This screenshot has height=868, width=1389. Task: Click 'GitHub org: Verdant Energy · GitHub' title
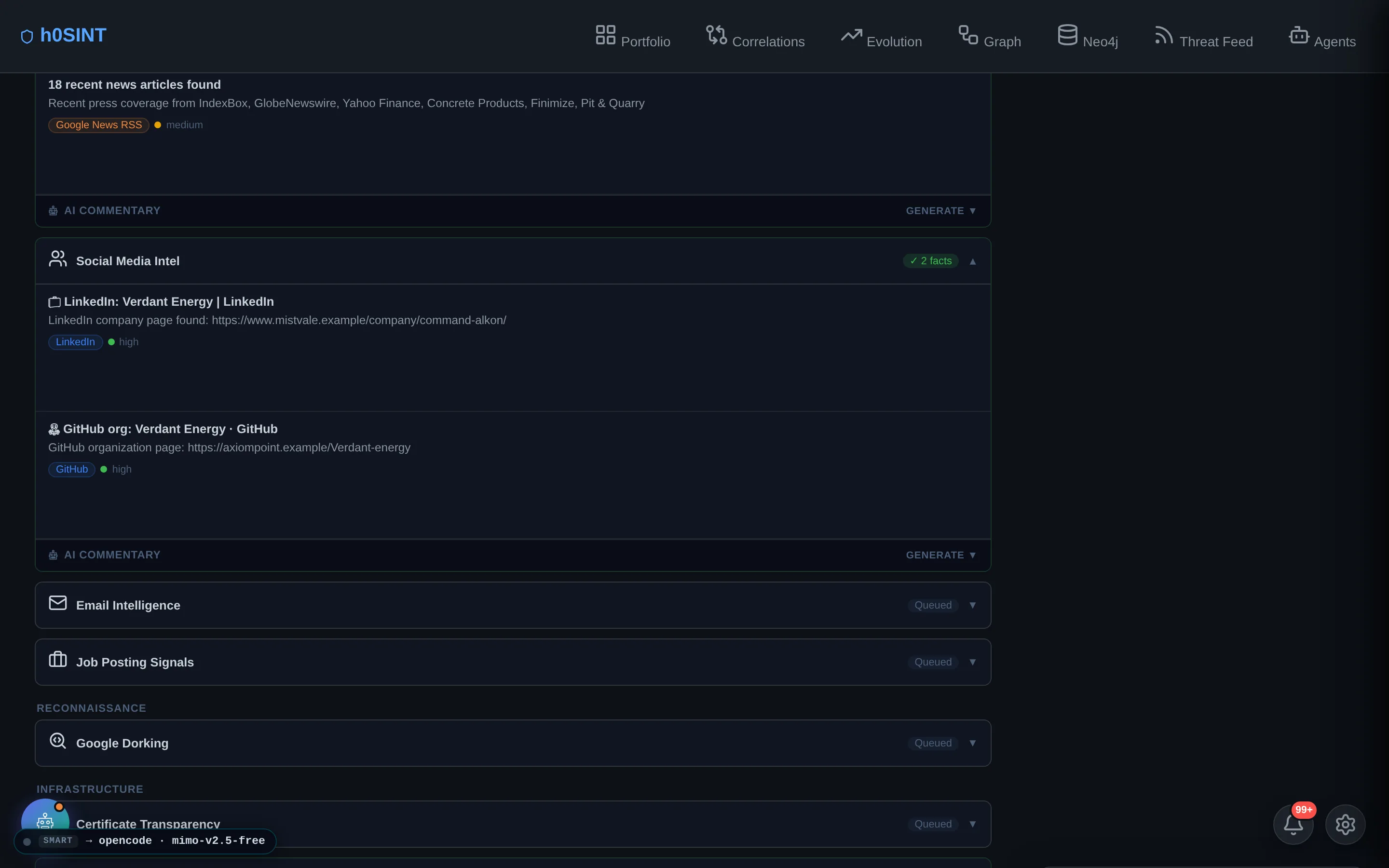click(170, 429)
